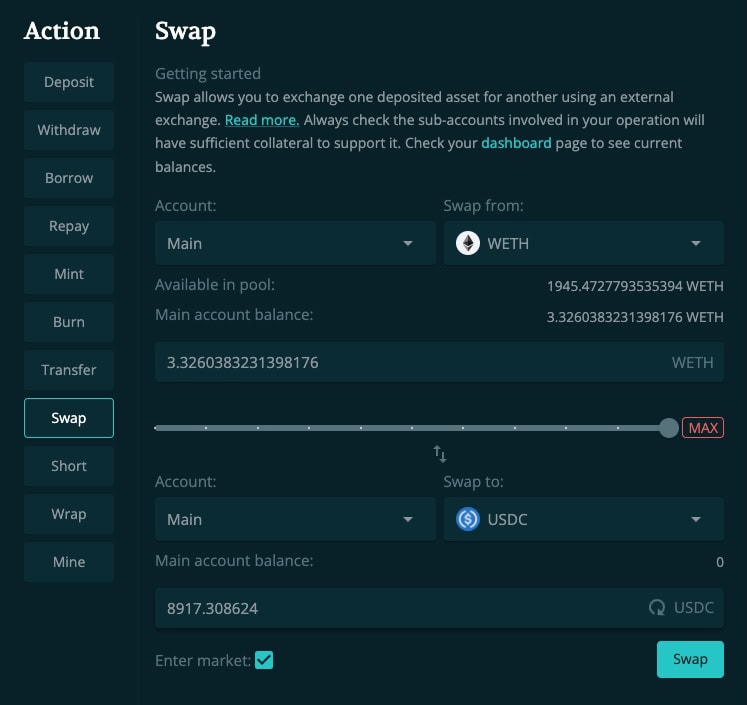747x705 pixels.
Task: Click the swap amount slider handle
Action: tap(669, 428)
